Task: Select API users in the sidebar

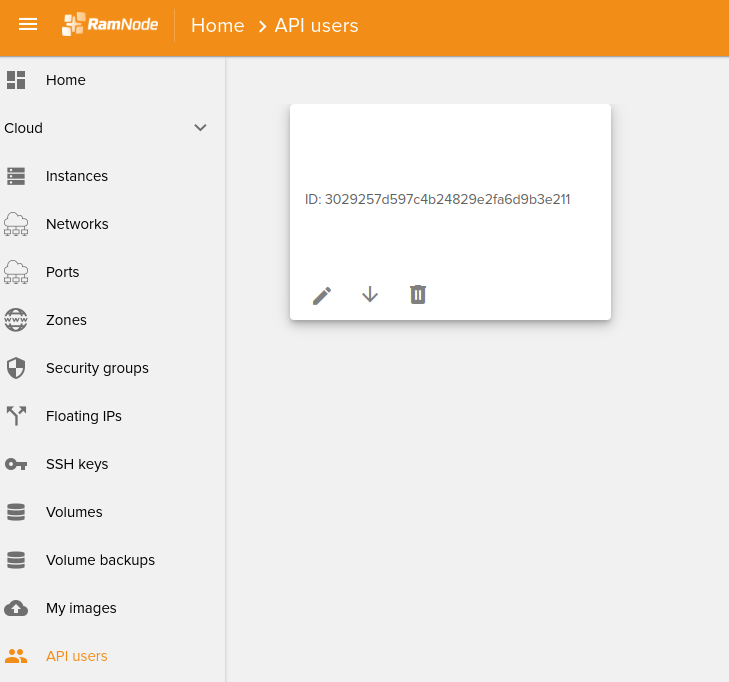Action: [77, 656]
